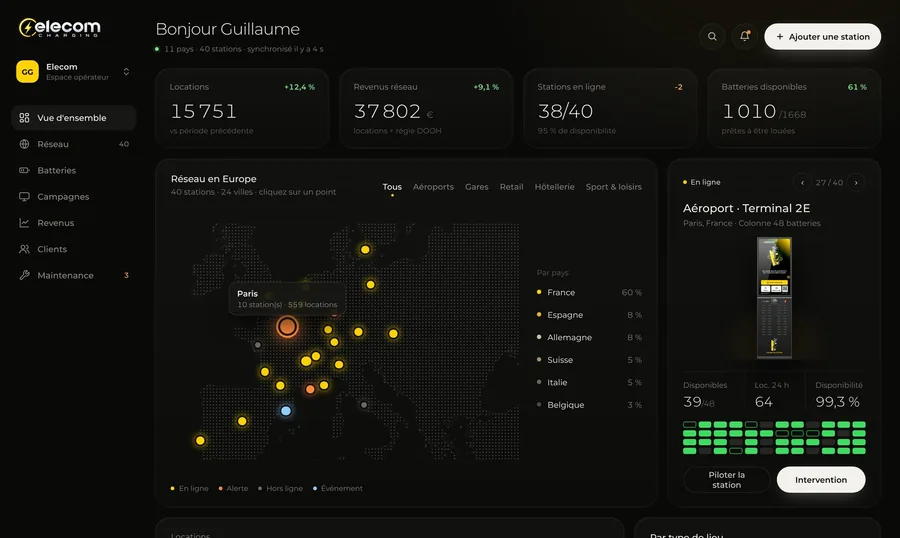
Task: Filter the map by Hôtellerie
Action: point(554,187)
